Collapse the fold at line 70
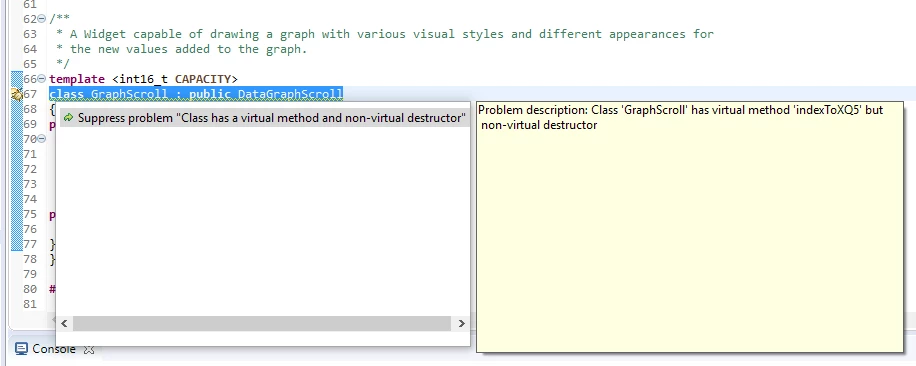 41,139
